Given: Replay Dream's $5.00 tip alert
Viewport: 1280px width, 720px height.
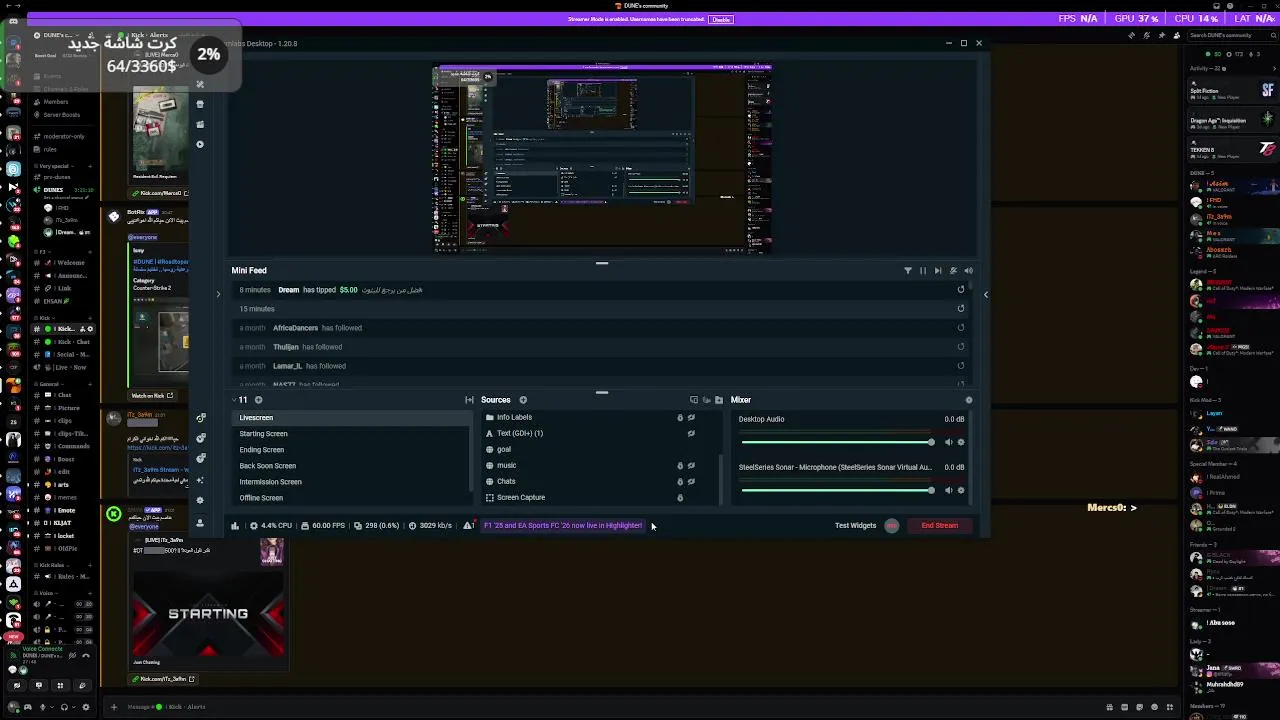Looking at the screenshot, I should pyautogui.click(x=961, y=290).
